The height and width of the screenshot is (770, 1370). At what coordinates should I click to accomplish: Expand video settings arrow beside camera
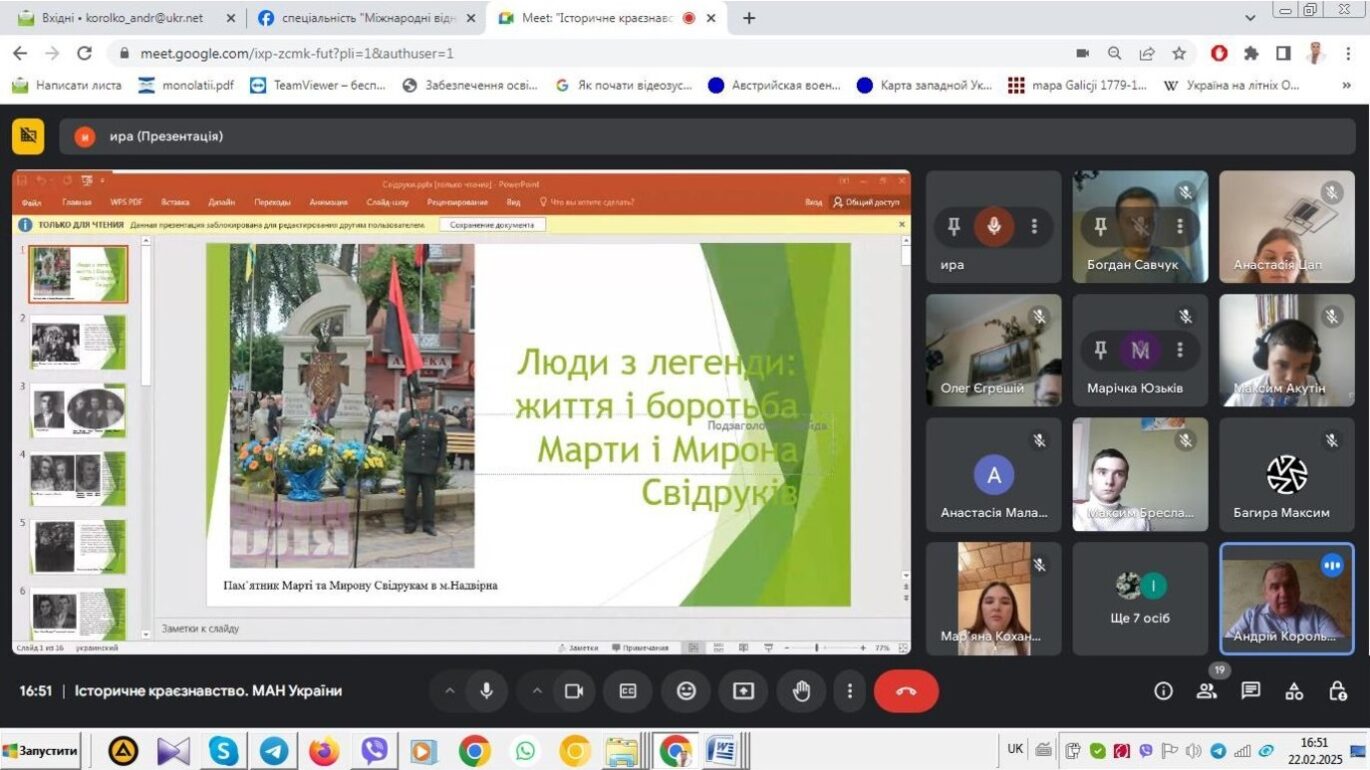(x=536, y=691)
